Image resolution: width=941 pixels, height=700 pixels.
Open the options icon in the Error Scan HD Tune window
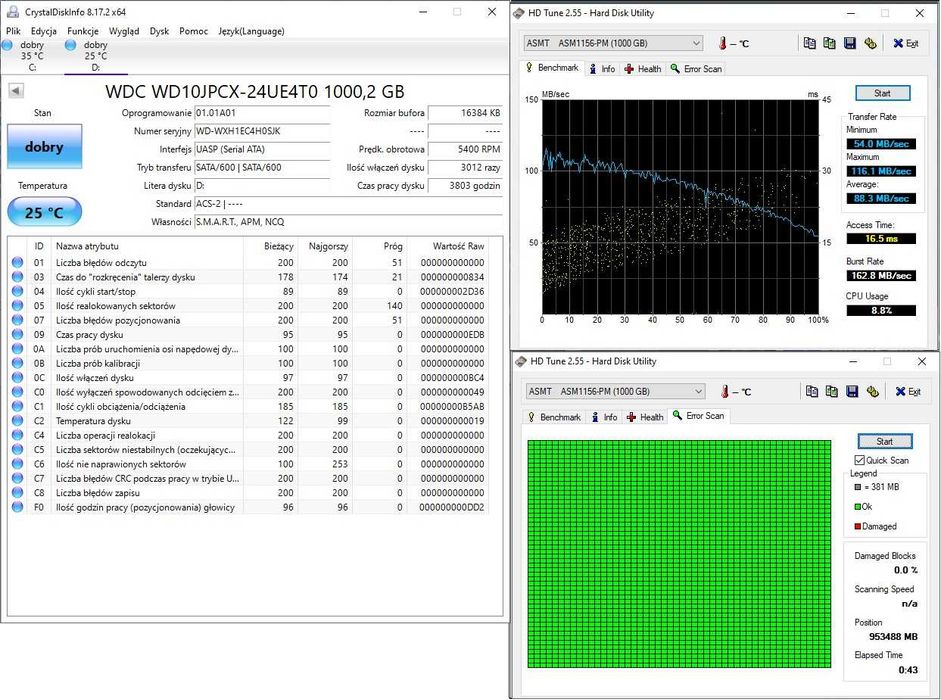coord(873,391)
